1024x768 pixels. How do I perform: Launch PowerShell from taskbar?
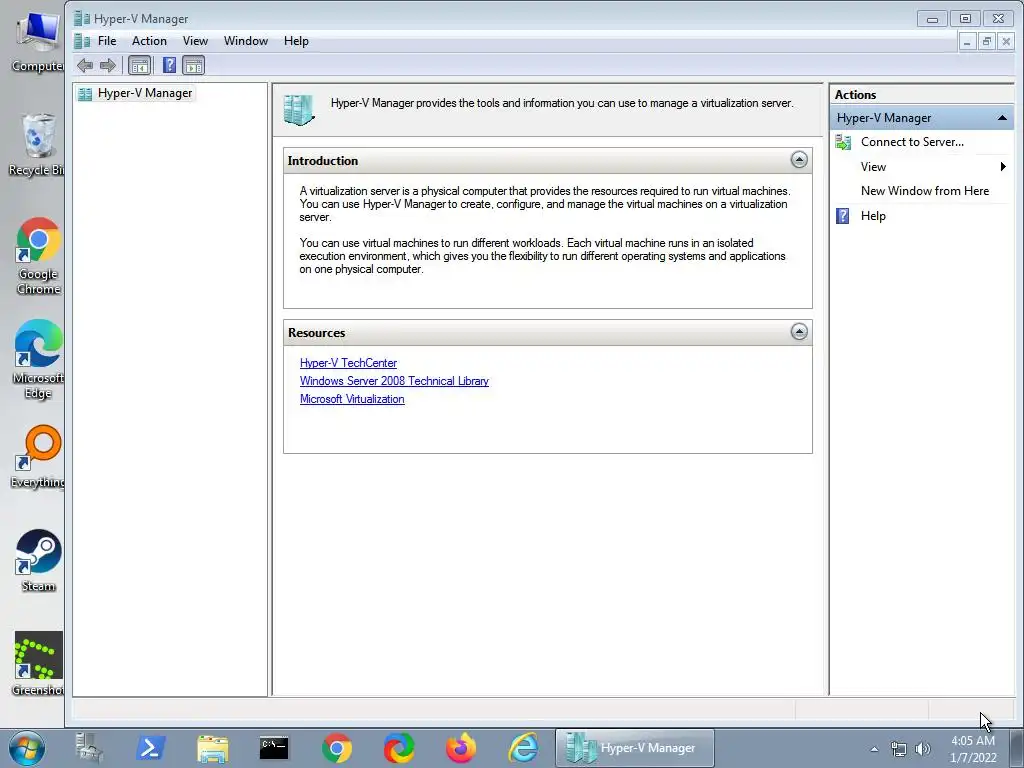click(150, 748)
